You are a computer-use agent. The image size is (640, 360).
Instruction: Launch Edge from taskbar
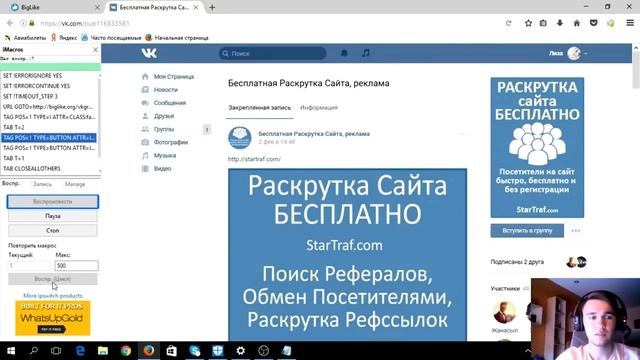[80, 351]
